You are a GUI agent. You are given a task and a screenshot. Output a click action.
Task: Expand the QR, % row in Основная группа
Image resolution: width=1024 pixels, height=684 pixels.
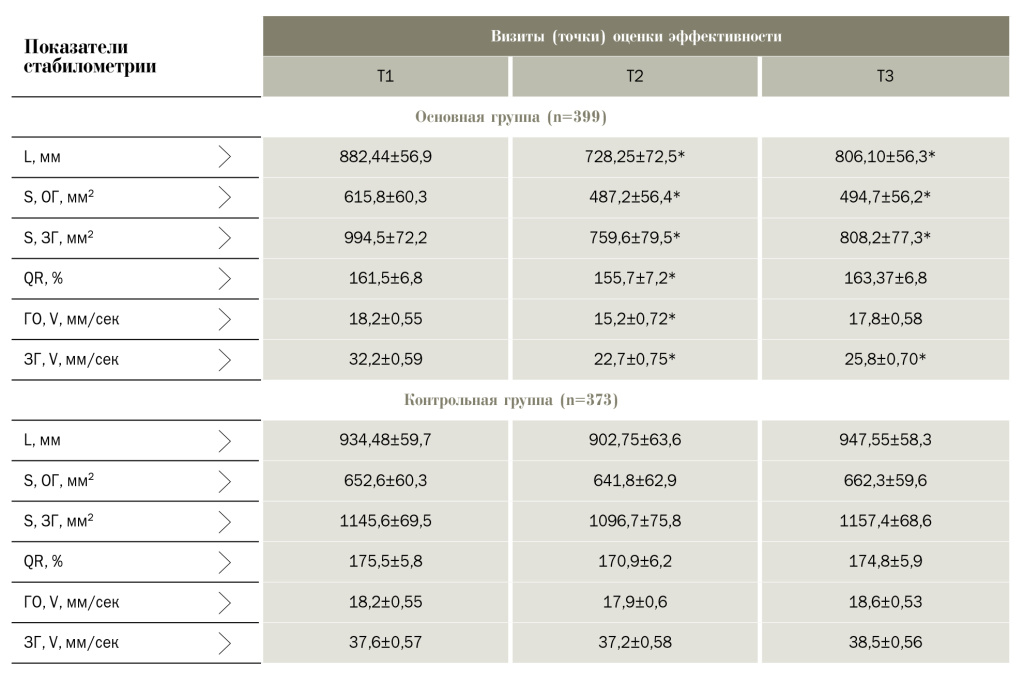coord(224,278)
